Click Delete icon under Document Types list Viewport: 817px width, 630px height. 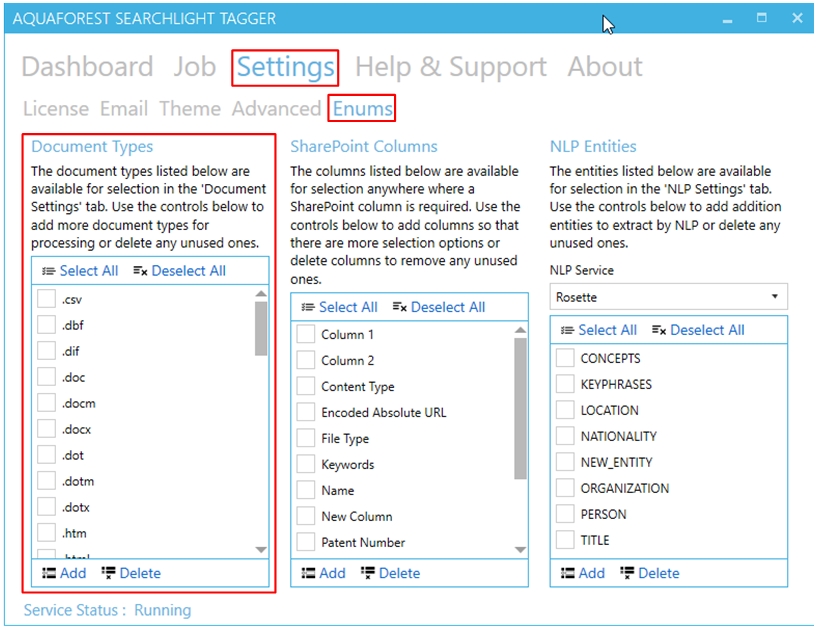[109, 573]
